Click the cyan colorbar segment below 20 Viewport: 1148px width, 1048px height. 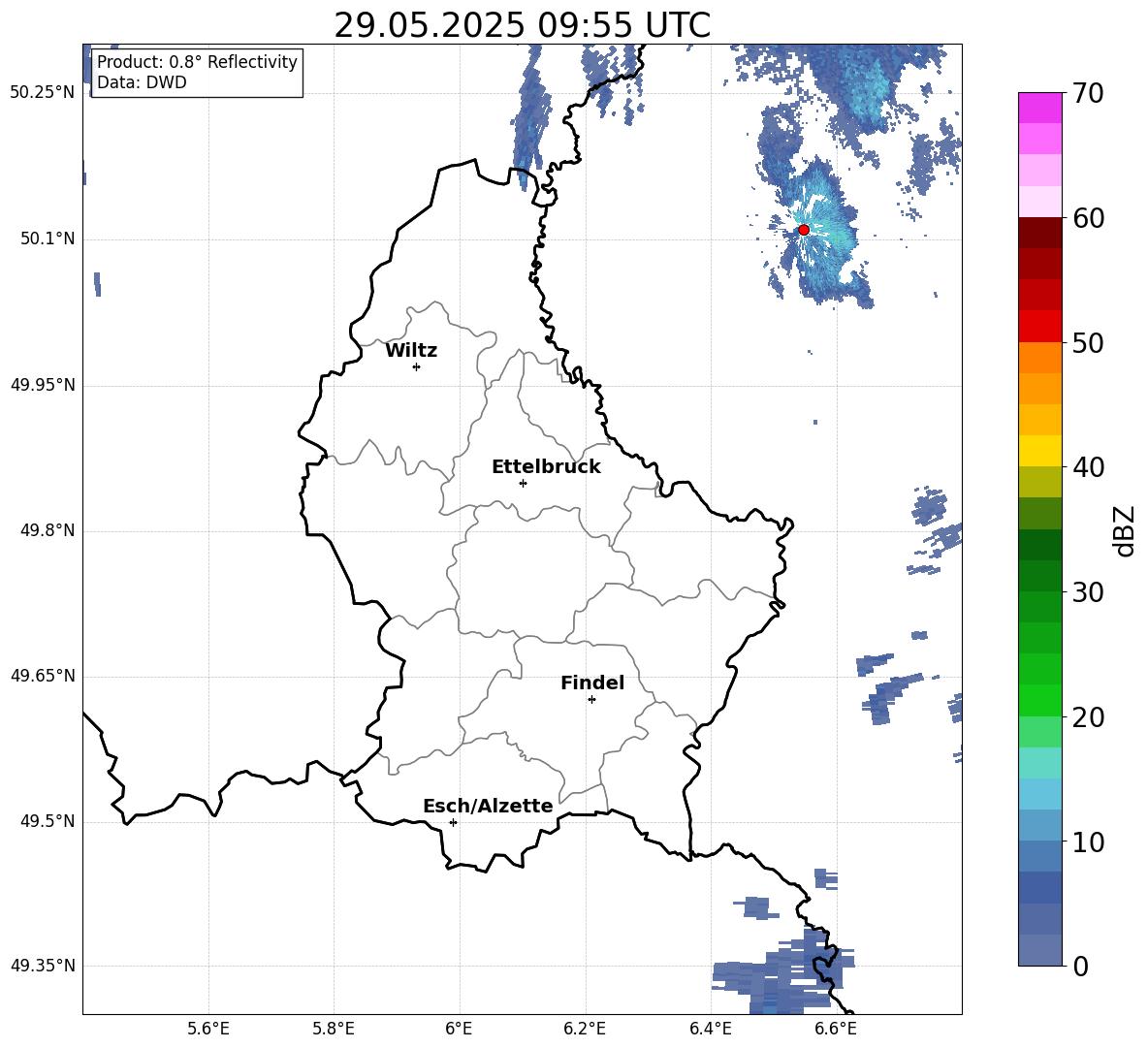click(x=1039, y=763)
